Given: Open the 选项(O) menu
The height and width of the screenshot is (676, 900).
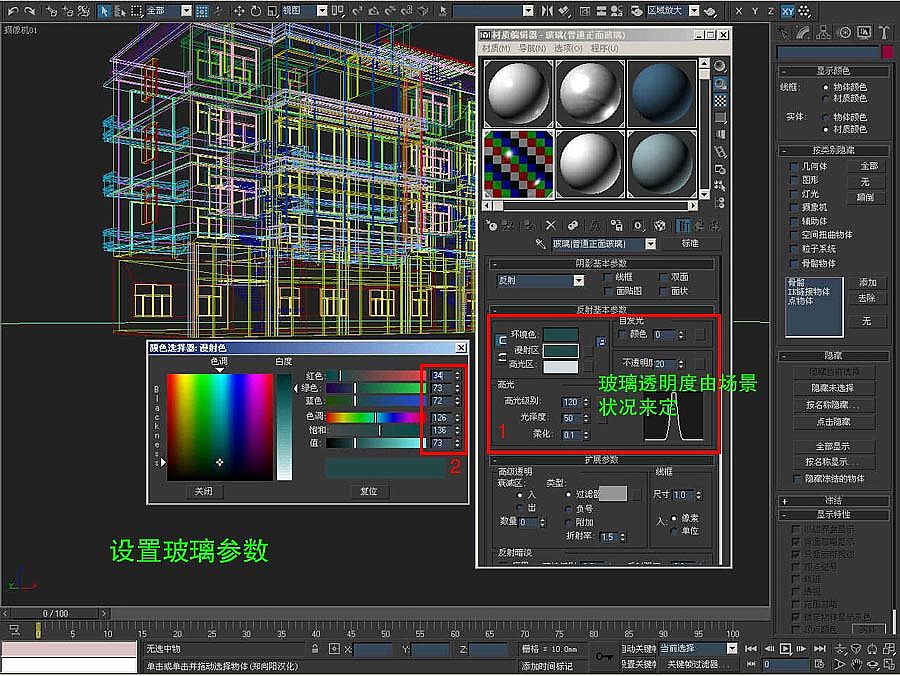Looking at the screenshot, I should point(567,48).
